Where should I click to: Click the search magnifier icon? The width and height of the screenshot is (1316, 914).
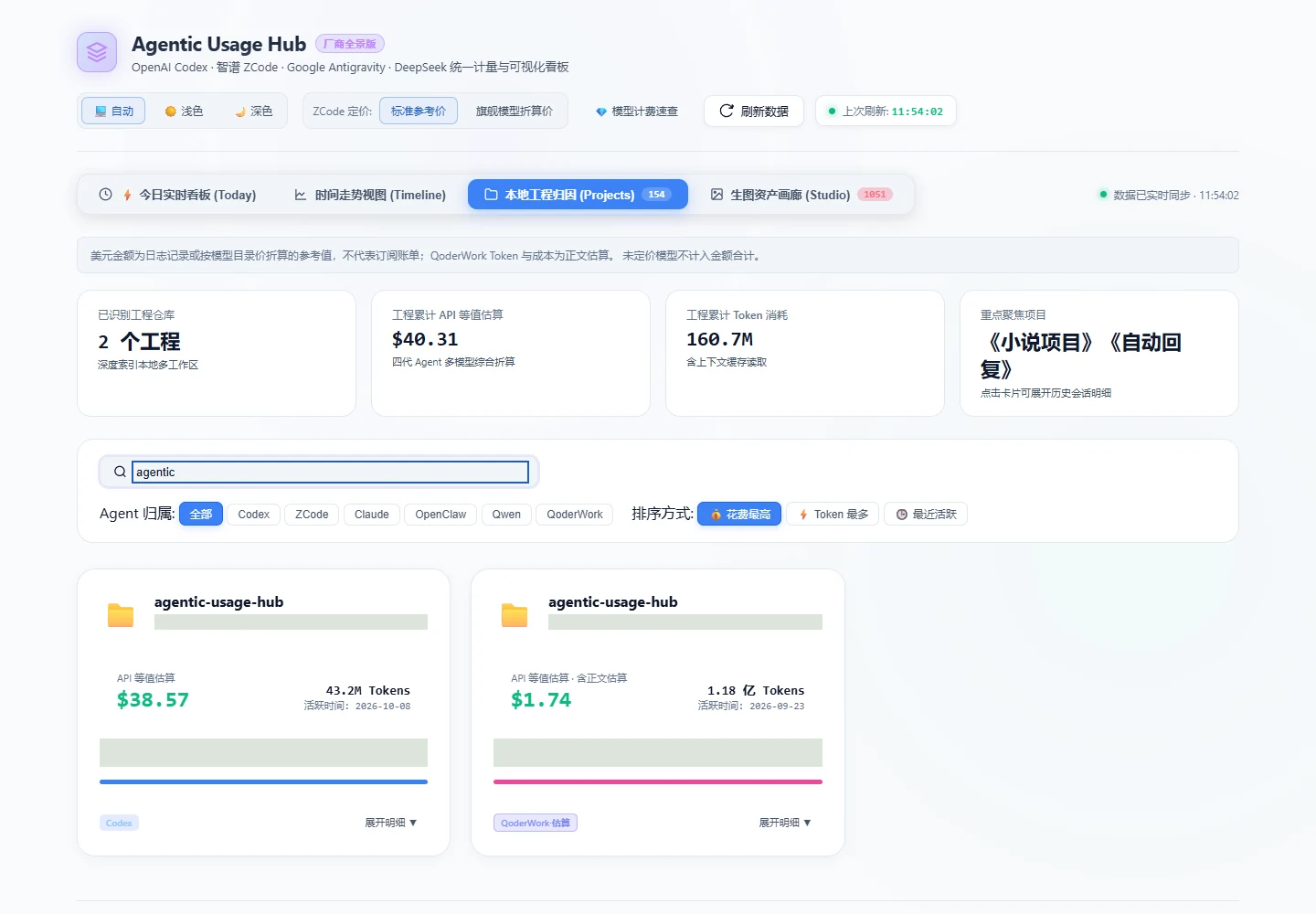pyautogui.click(x=120, y=472)
